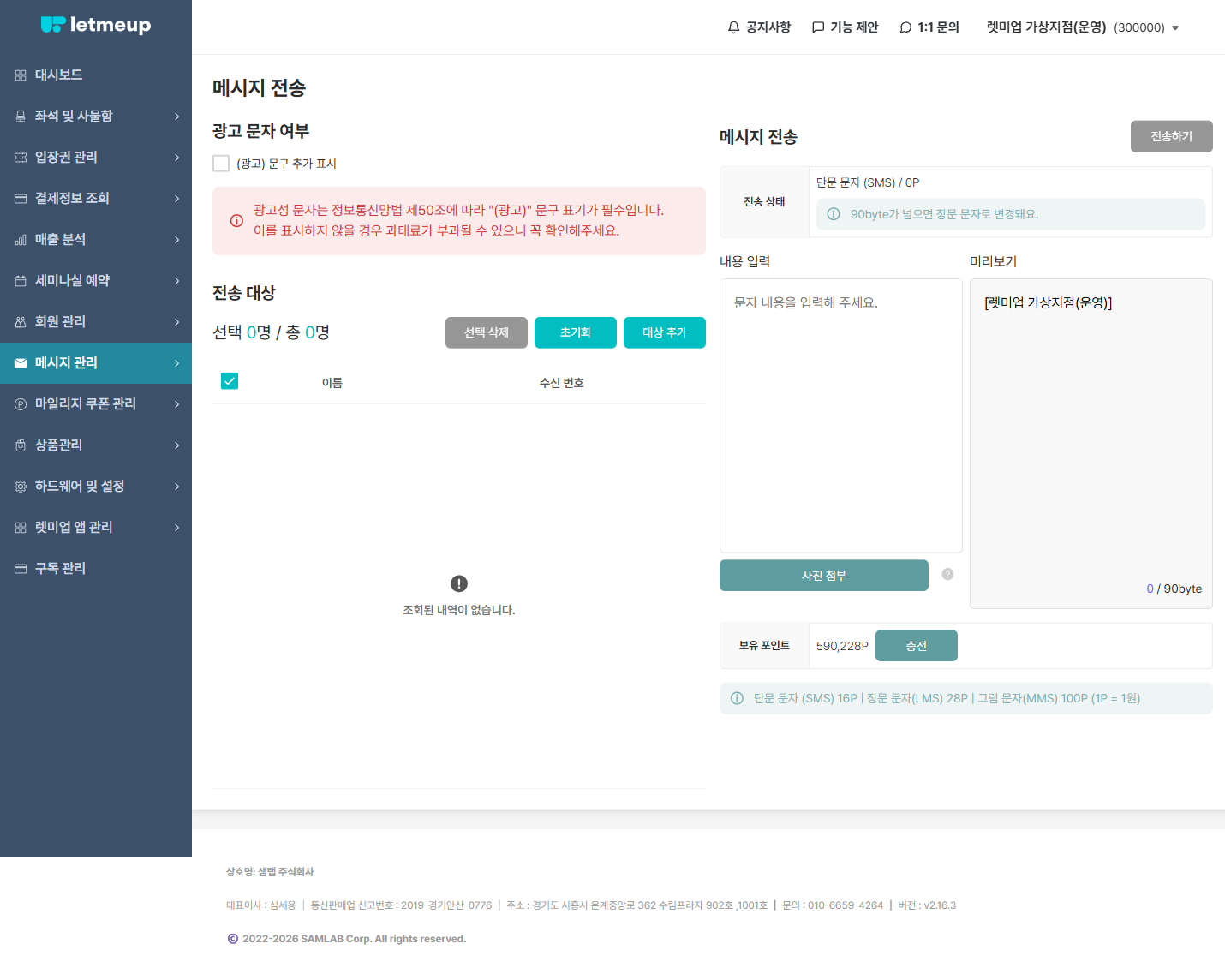The image size is (1225, 980).
Task: Select 메시지 관리 in the sidebar
Action: pos(96,363)
